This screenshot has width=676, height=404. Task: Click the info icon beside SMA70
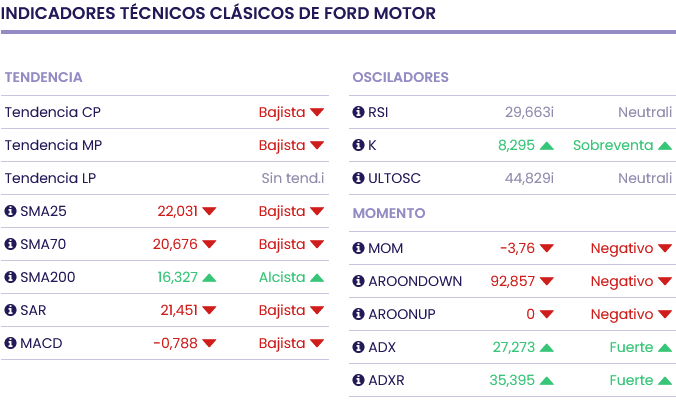click(11, 244)
